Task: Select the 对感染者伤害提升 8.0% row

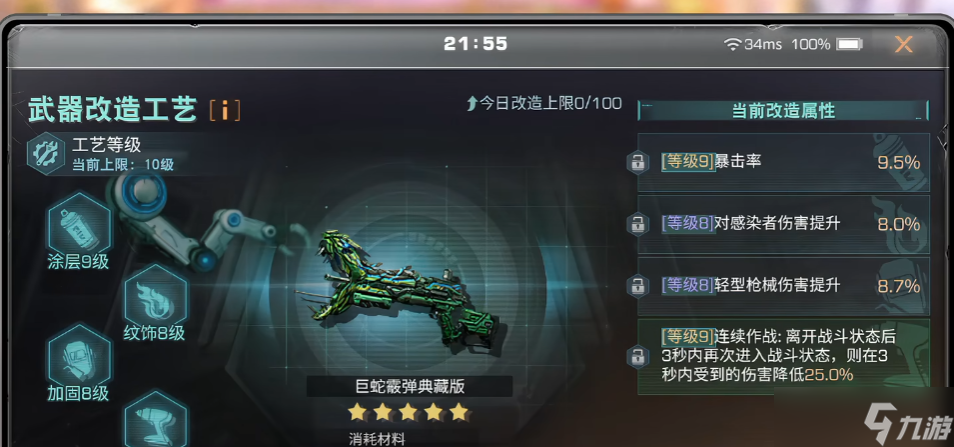Action: click(x=784, y=224)
